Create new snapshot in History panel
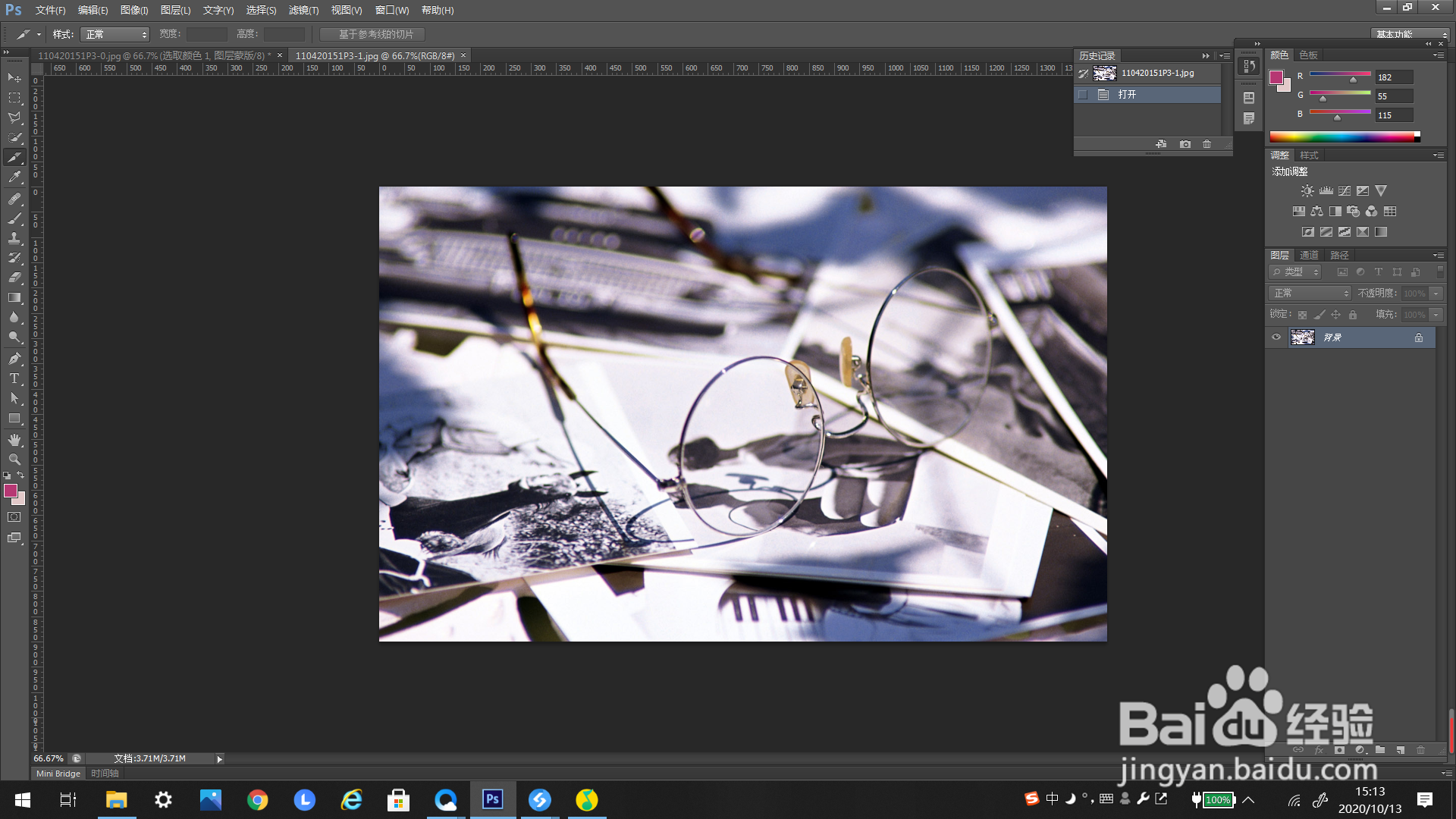The height and width of the screenshot is (819, 1456). click(1185, 144)
